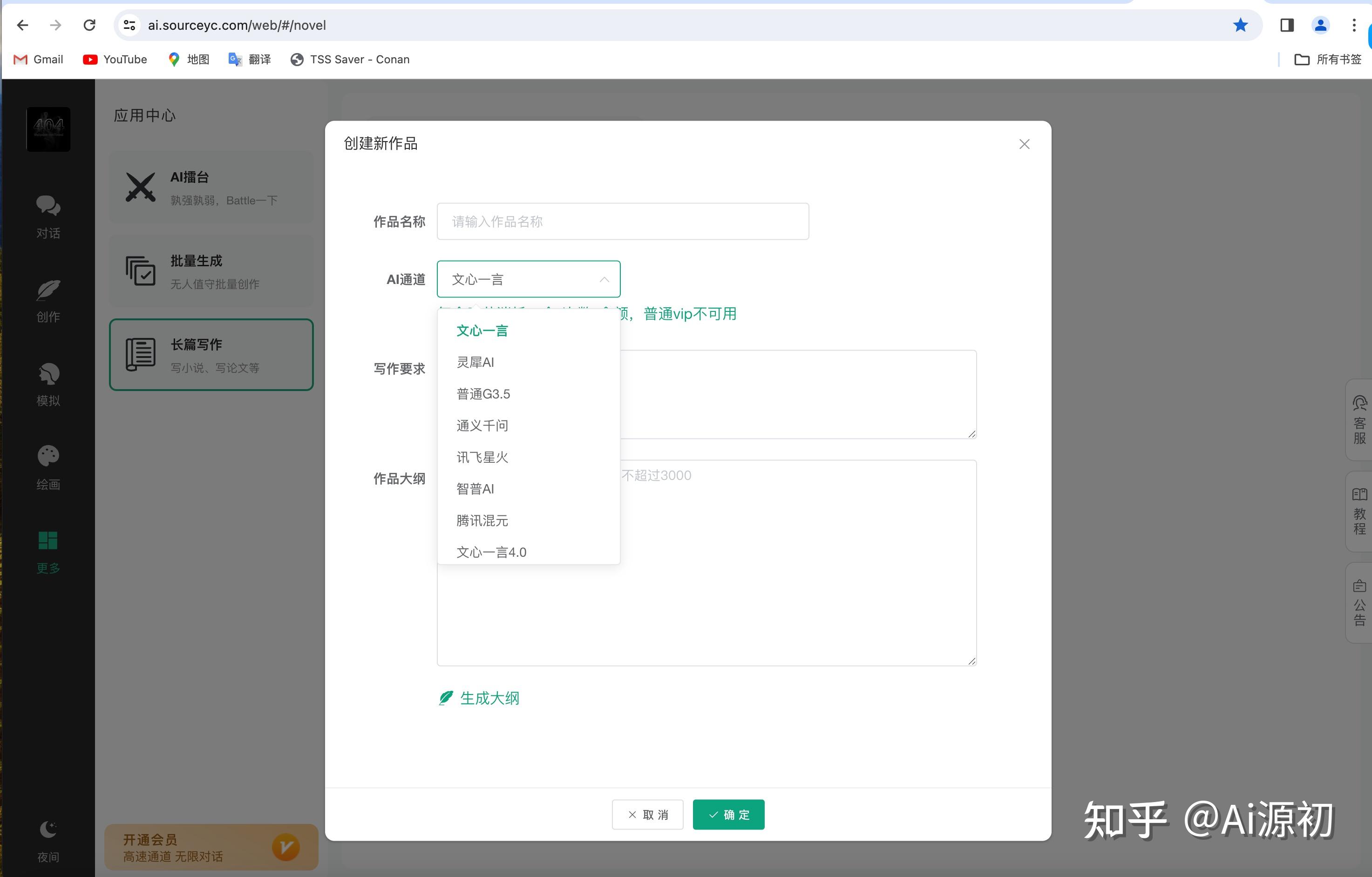Open the TSS Saver - Conan bookmark
The height and width of the screenshot is (877, 1372).
[x=350, y=59]
